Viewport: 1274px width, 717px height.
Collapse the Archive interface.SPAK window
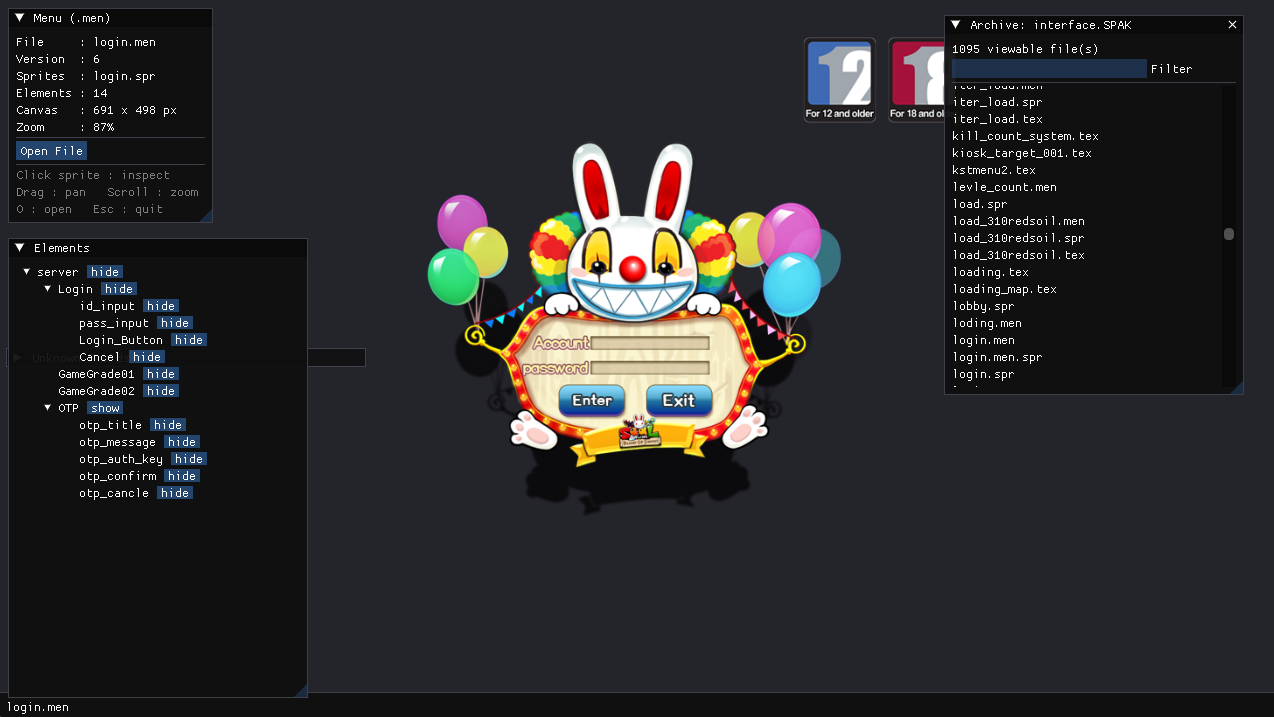[956, 25]
